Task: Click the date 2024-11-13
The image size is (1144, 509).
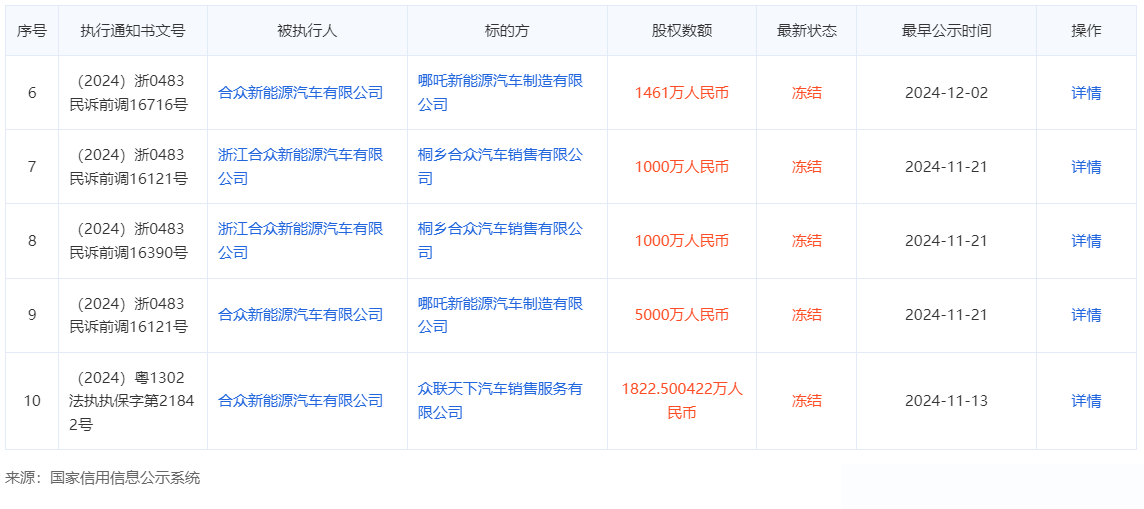Action: pos(946,400)
